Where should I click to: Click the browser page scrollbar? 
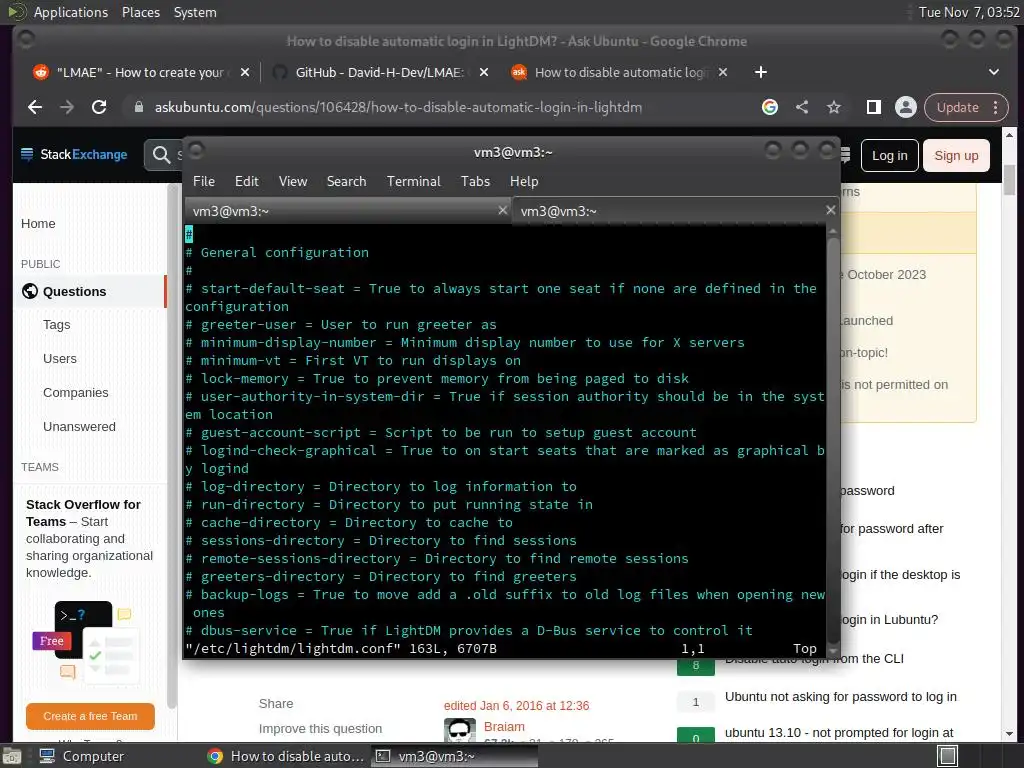click(1009, 180)
